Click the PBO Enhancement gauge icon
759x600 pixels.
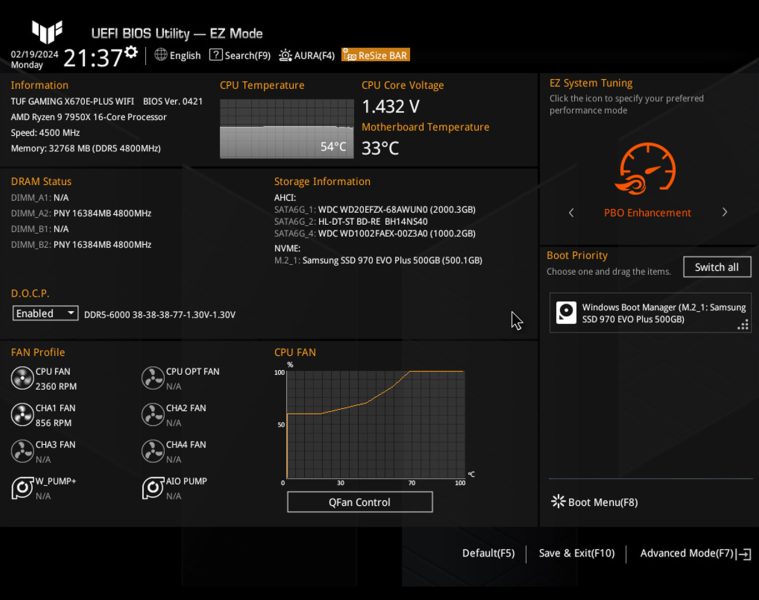click(647, 168)
